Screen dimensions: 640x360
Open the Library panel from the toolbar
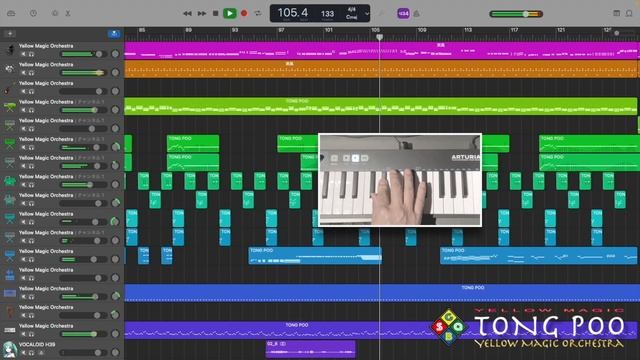pyautogui.click(x=11, y=13)
